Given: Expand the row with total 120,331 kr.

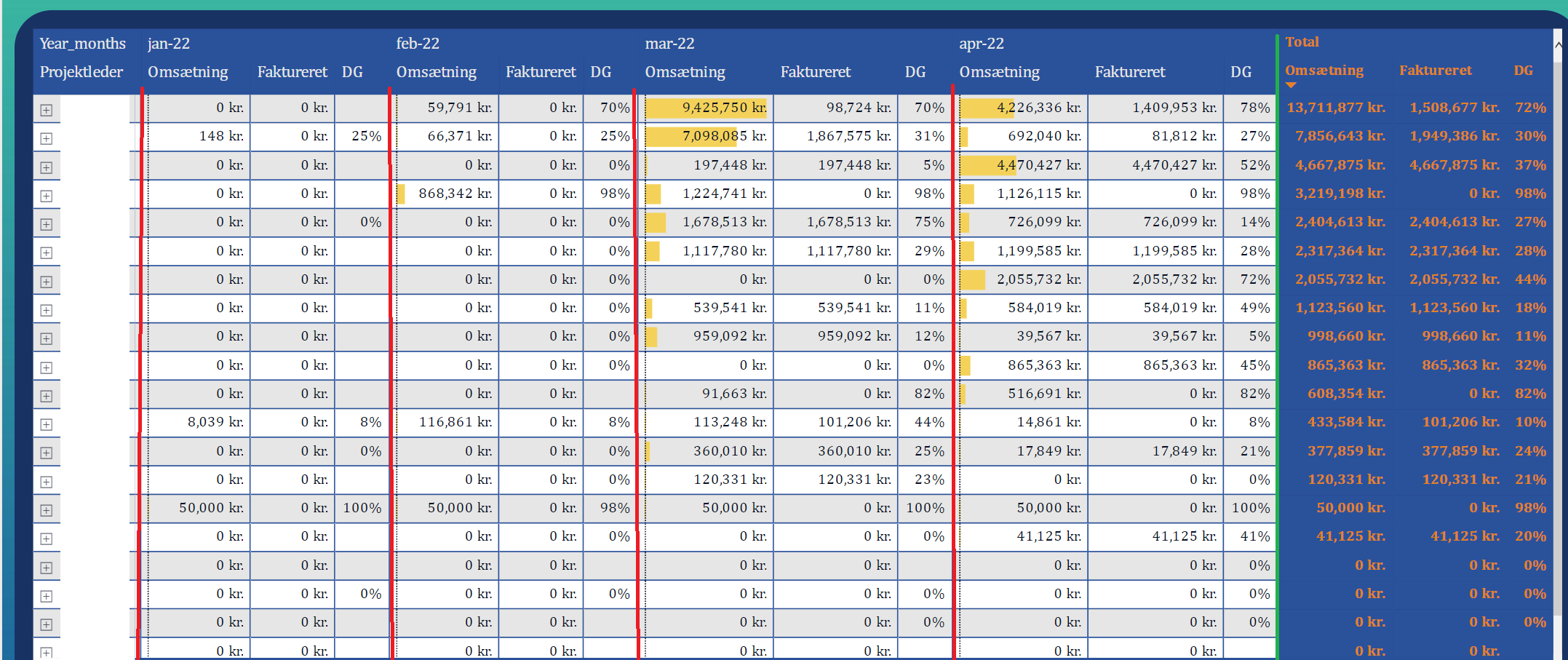Looking at the screenshot, I should click(47, 482).
